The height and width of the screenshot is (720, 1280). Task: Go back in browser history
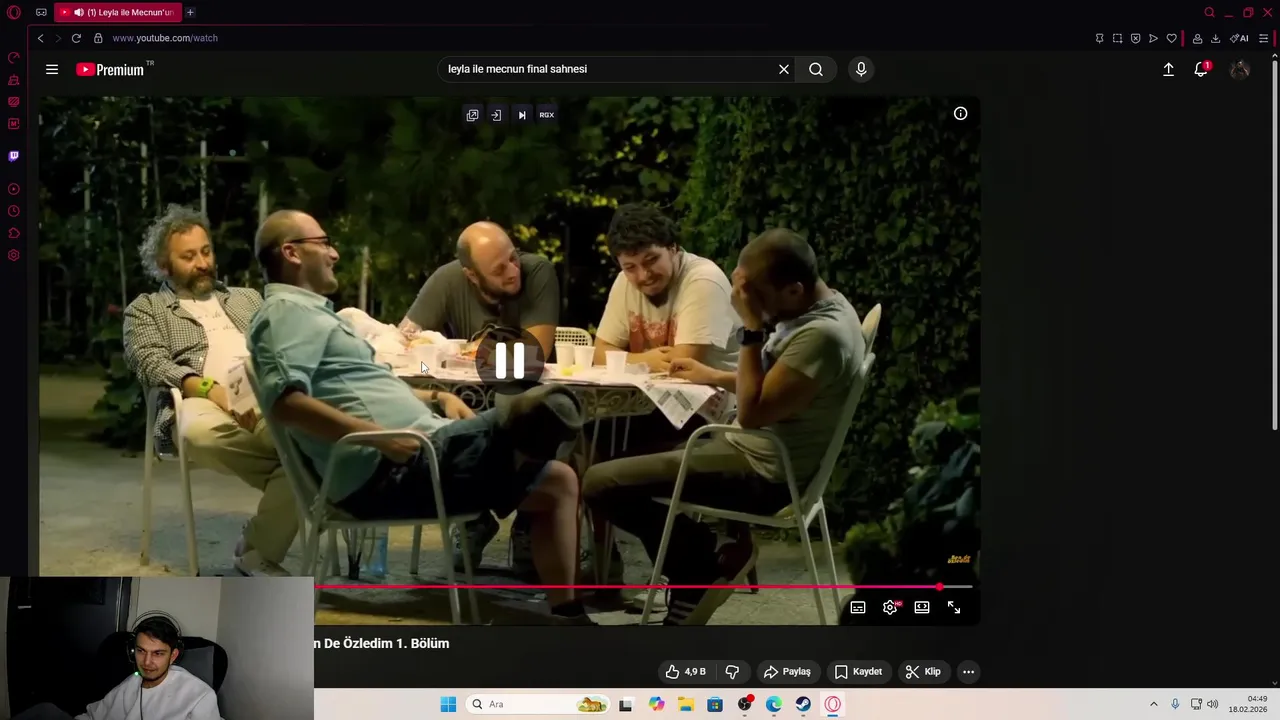40,38
